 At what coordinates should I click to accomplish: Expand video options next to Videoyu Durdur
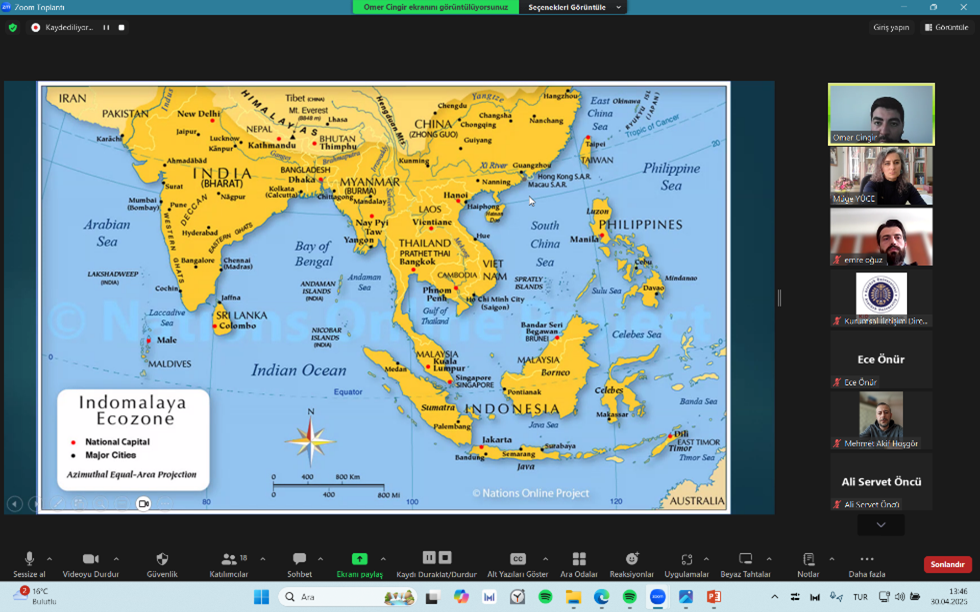tap(116, 559)
